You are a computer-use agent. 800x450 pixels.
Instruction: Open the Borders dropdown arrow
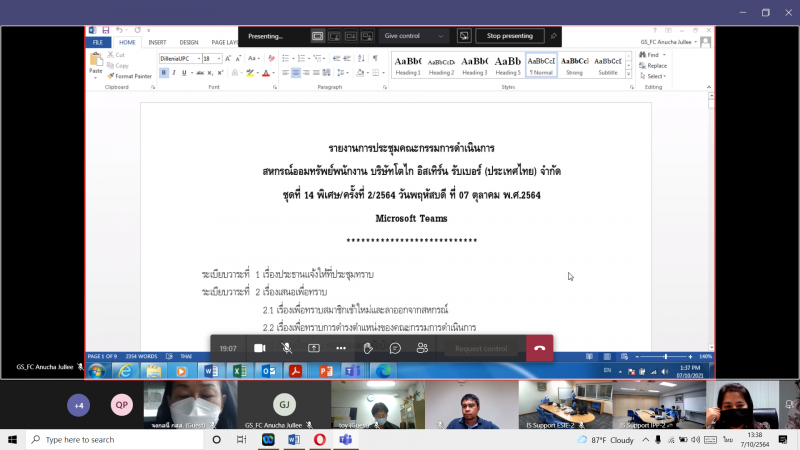tap(383, 73)
